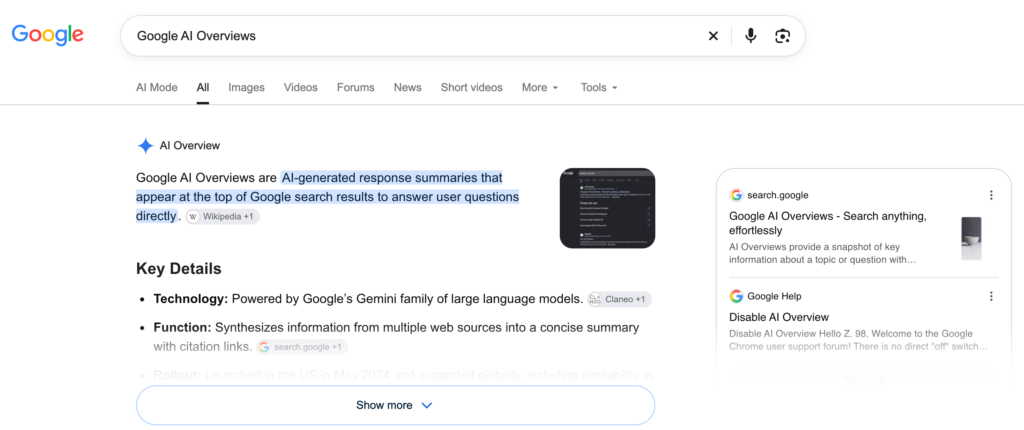Open three-dot menu for search.google result
This screenshot has width=1024, height=430.
991,195
